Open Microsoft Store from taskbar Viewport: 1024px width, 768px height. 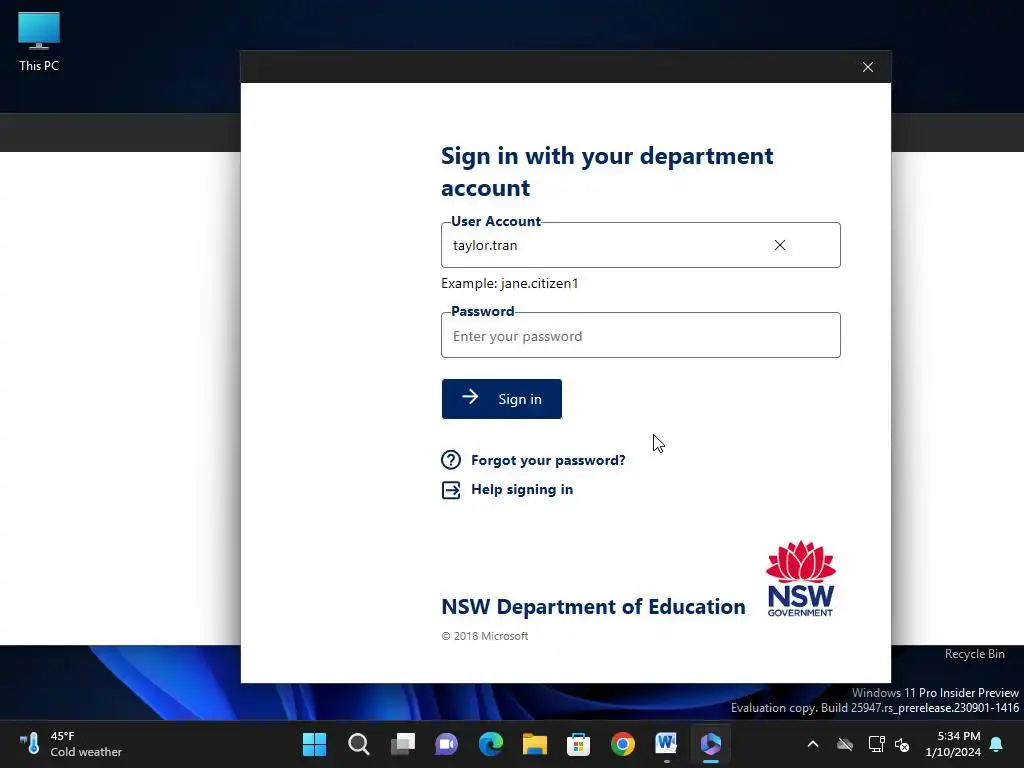(579, 744)
